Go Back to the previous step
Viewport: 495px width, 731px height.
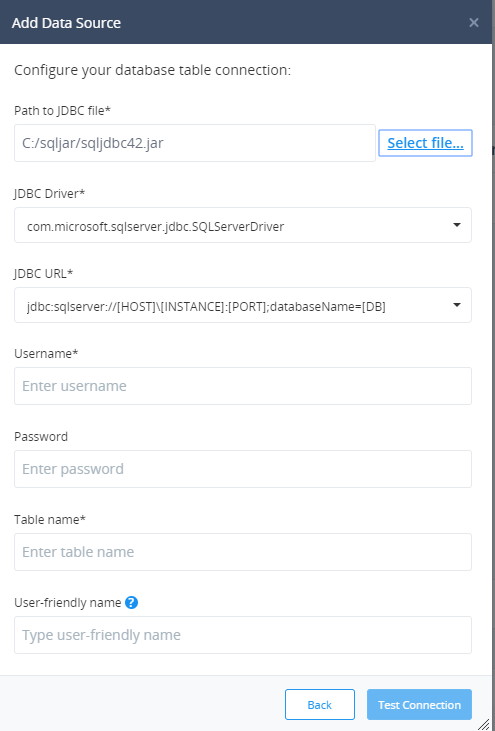point(320,704)
